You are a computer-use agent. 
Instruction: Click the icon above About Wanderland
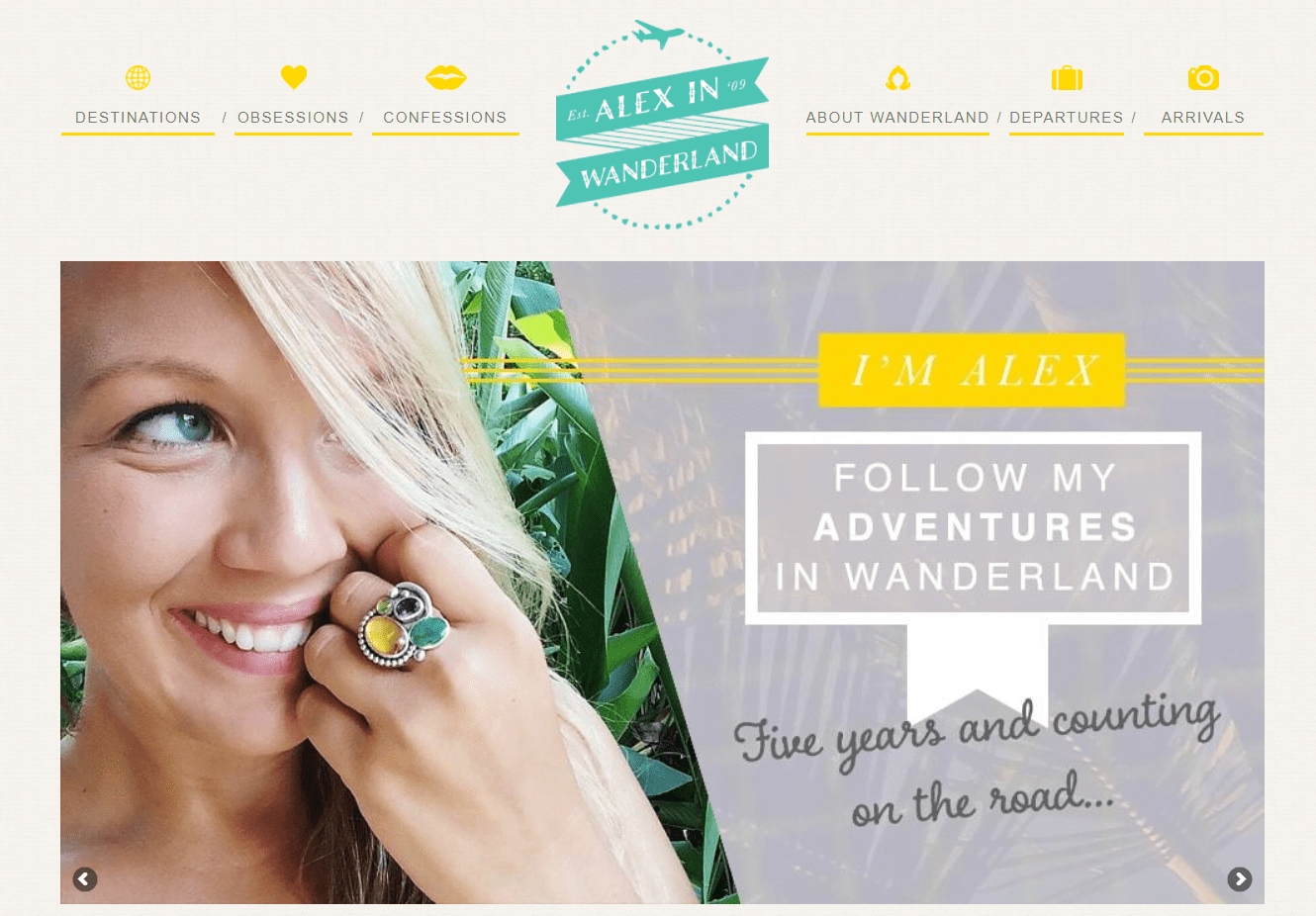pyautogui.click(x=897, y=77)
